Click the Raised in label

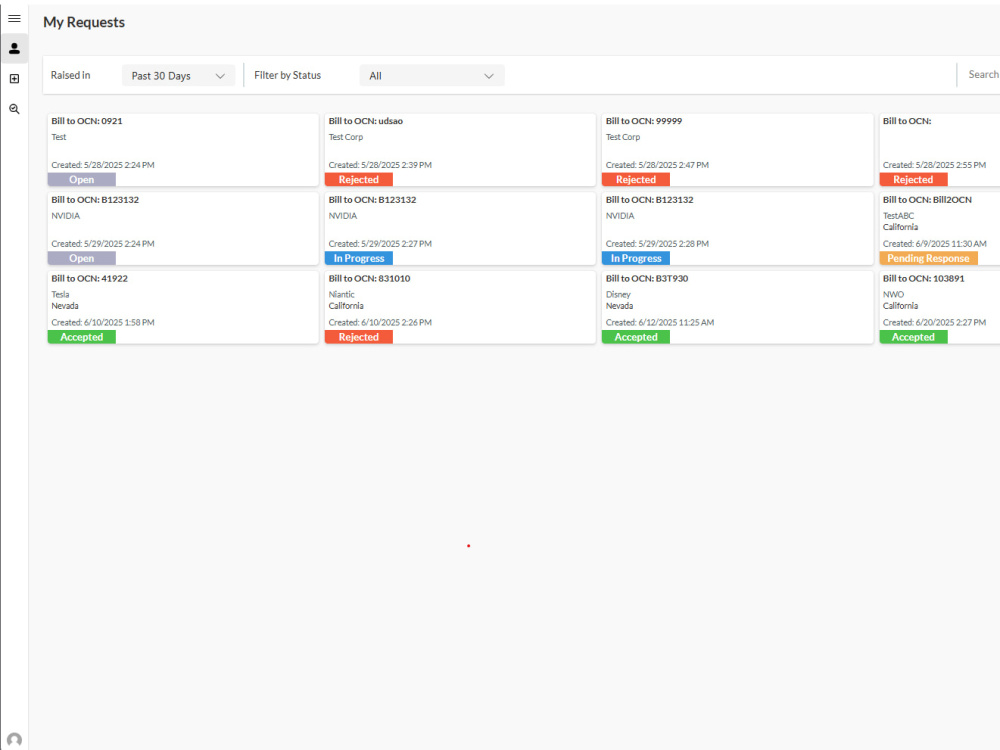pyautogui.click(x=70, y=75)
